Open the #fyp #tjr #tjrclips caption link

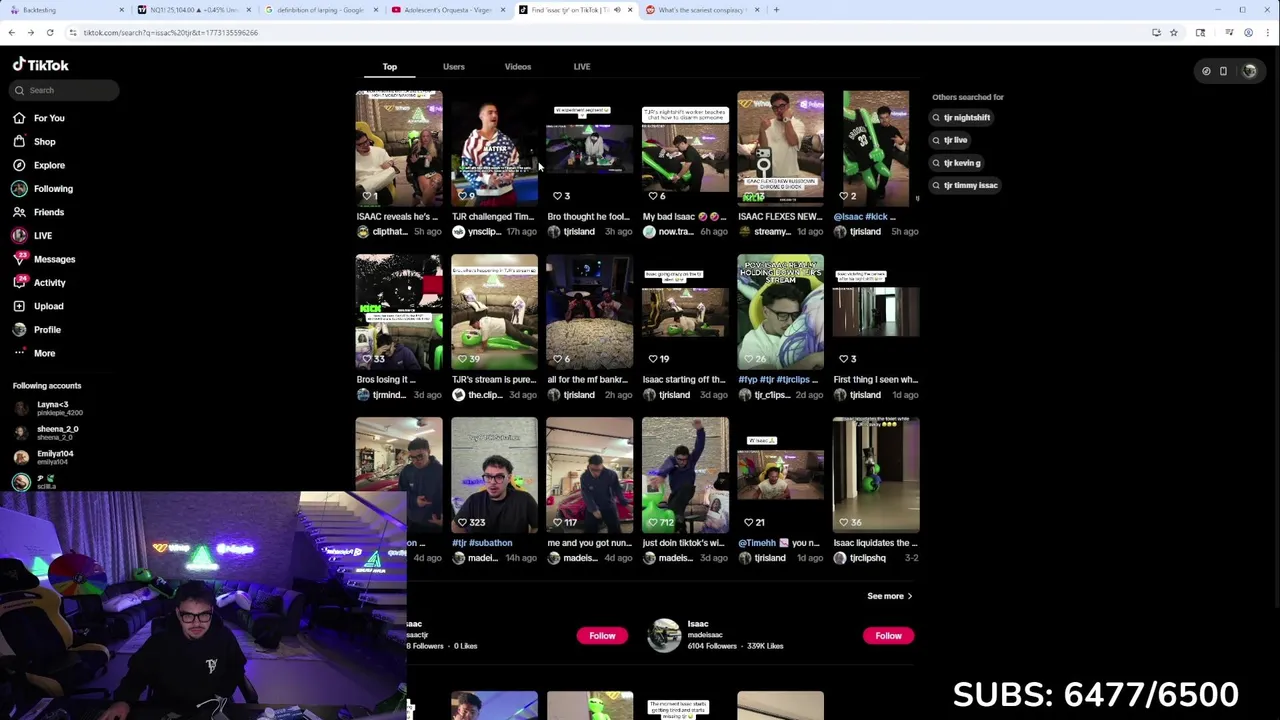778,380
